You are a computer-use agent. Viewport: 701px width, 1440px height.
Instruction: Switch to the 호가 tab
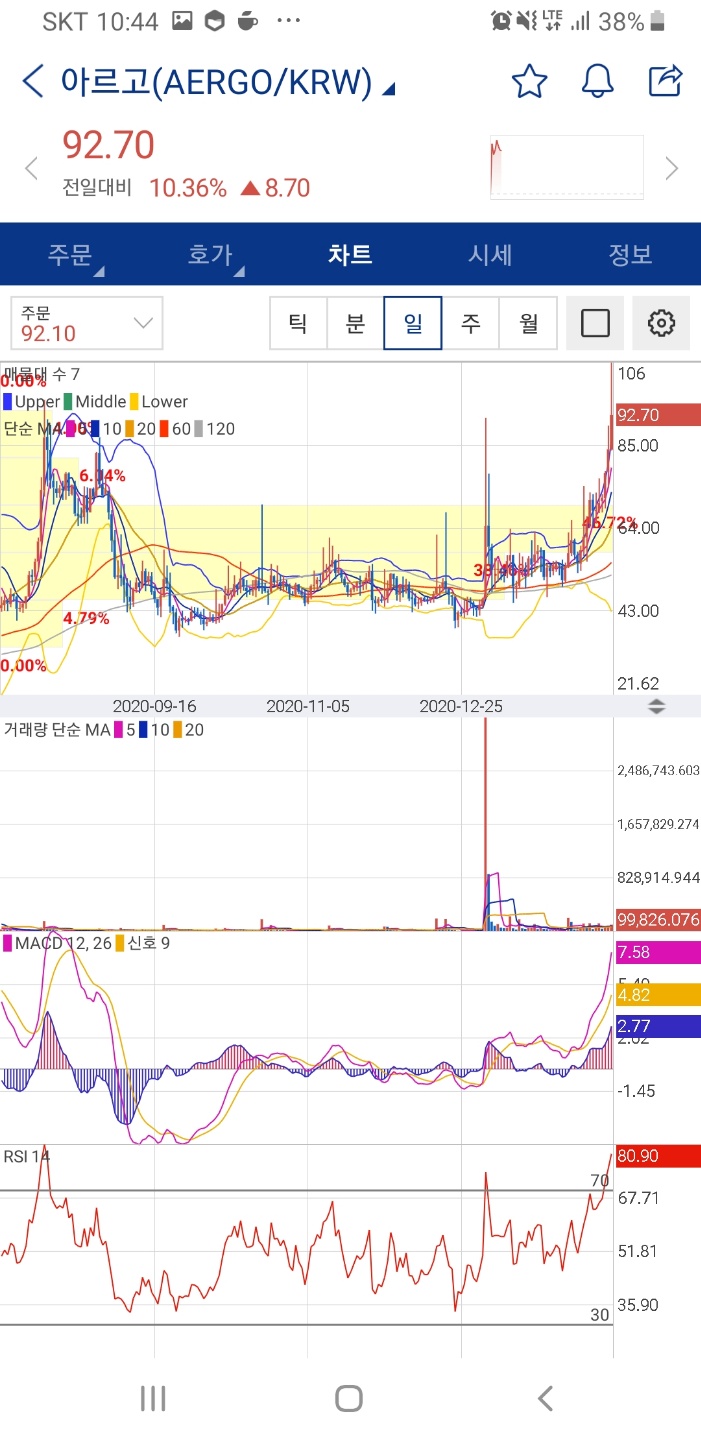[x=210, y=254]
